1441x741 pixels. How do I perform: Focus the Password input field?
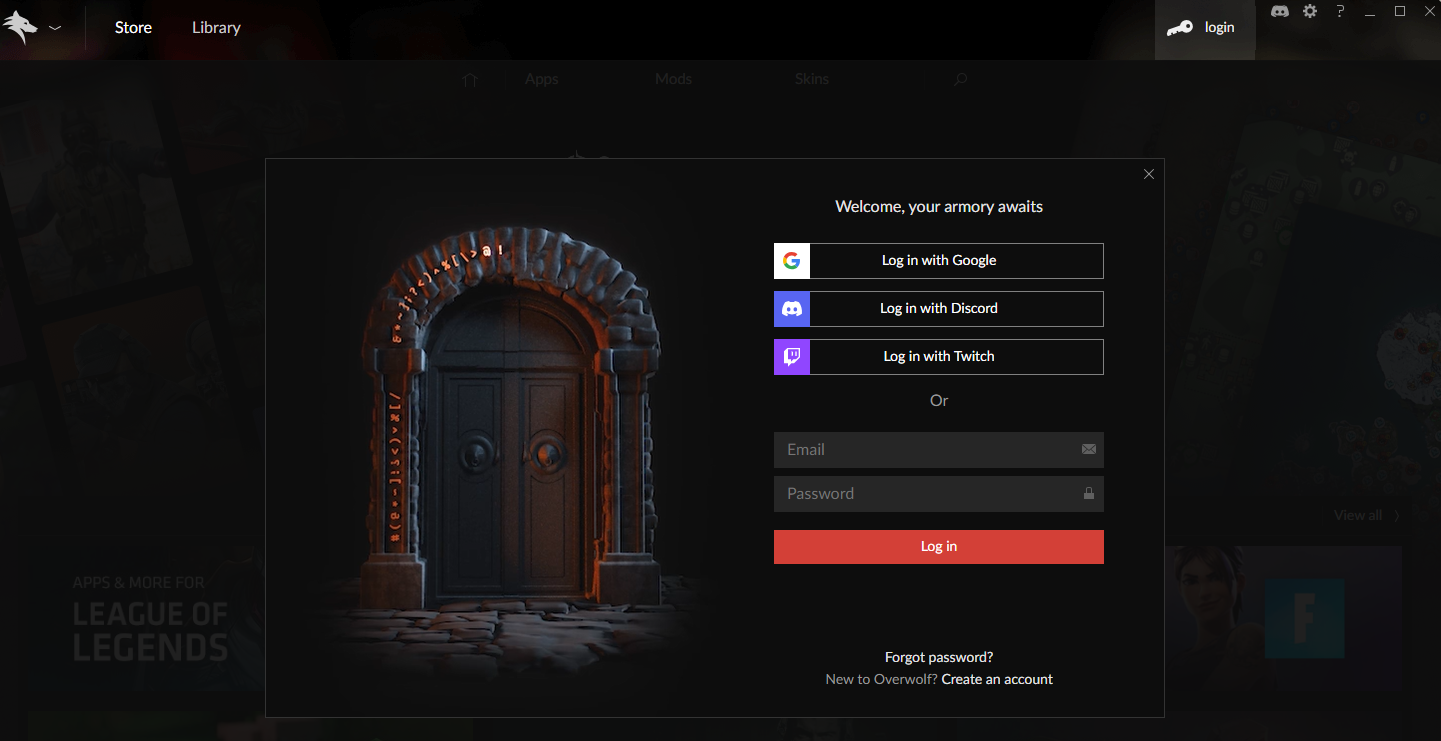[x=939, y=494]
